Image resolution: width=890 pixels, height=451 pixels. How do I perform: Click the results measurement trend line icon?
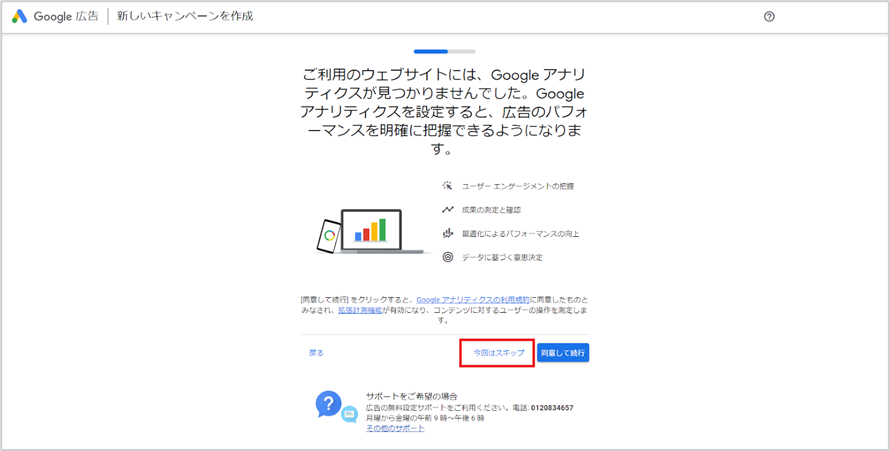tap(448, 209)
